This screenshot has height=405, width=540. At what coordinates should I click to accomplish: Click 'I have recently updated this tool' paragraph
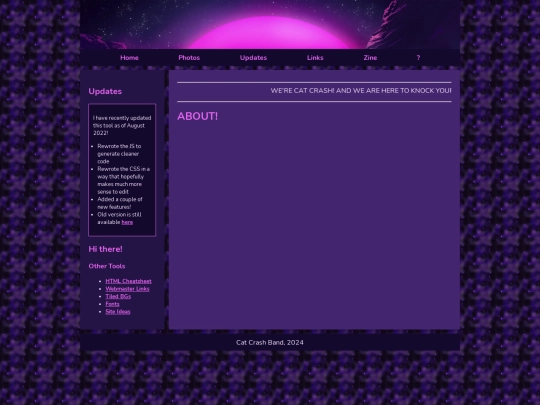pyautogui.click(x=122, y=125)
